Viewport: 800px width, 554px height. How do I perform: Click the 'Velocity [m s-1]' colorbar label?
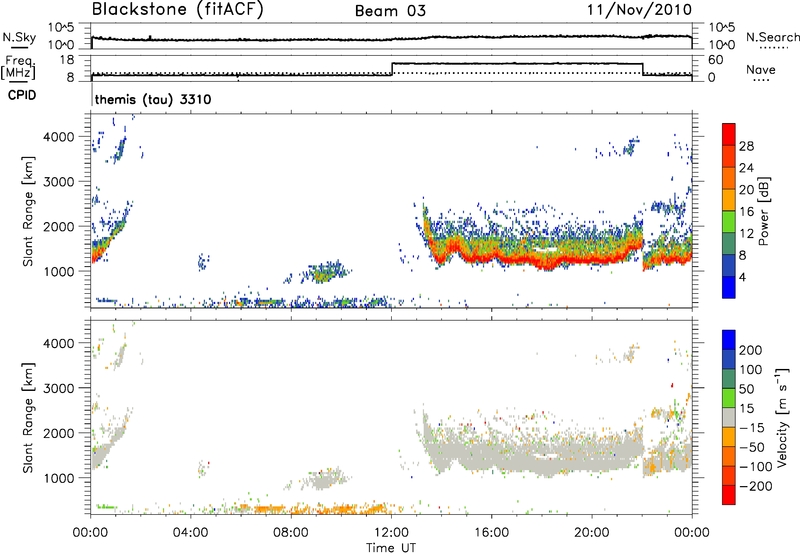(783, 417)
